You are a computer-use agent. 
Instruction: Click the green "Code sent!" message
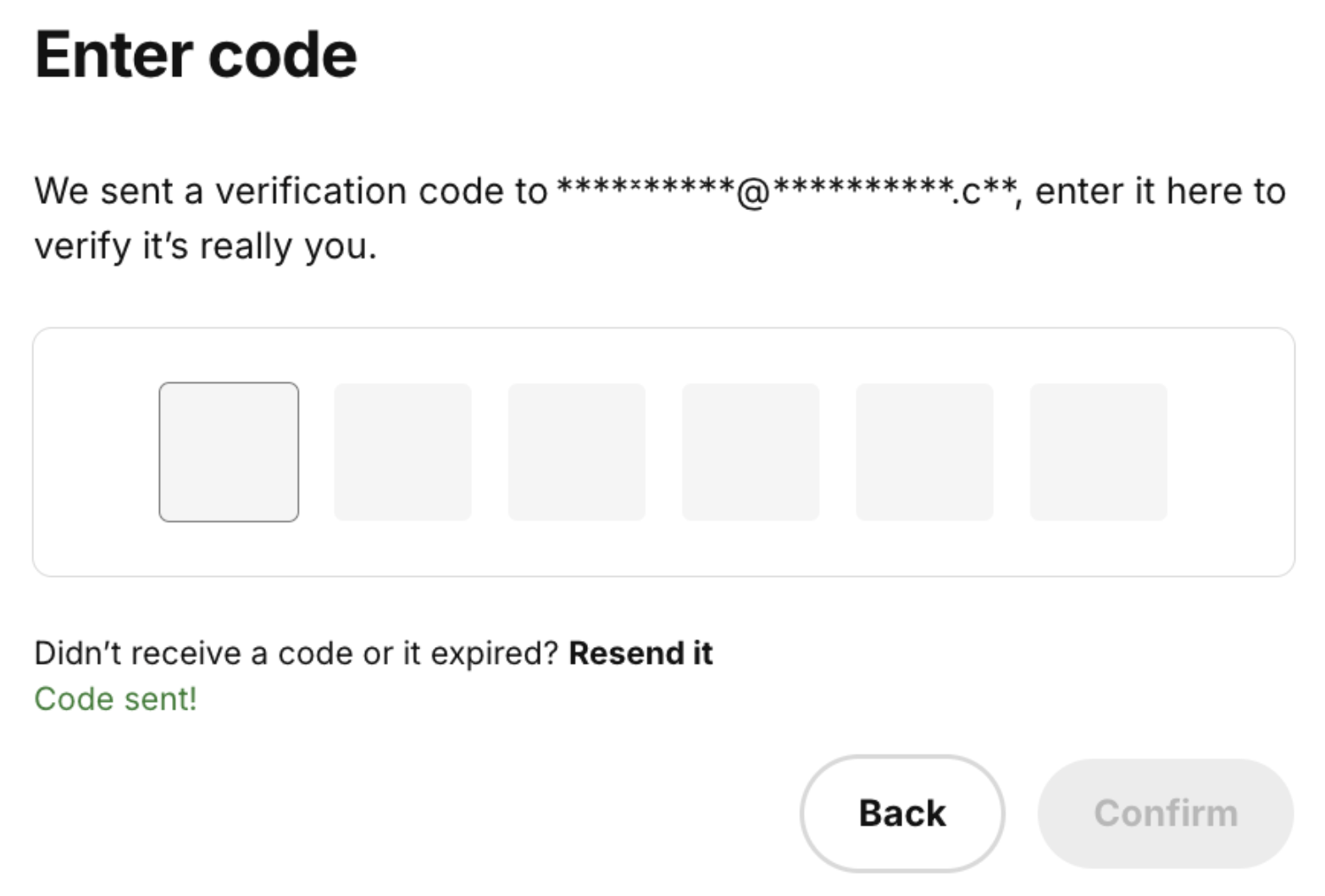pos(115,700)
